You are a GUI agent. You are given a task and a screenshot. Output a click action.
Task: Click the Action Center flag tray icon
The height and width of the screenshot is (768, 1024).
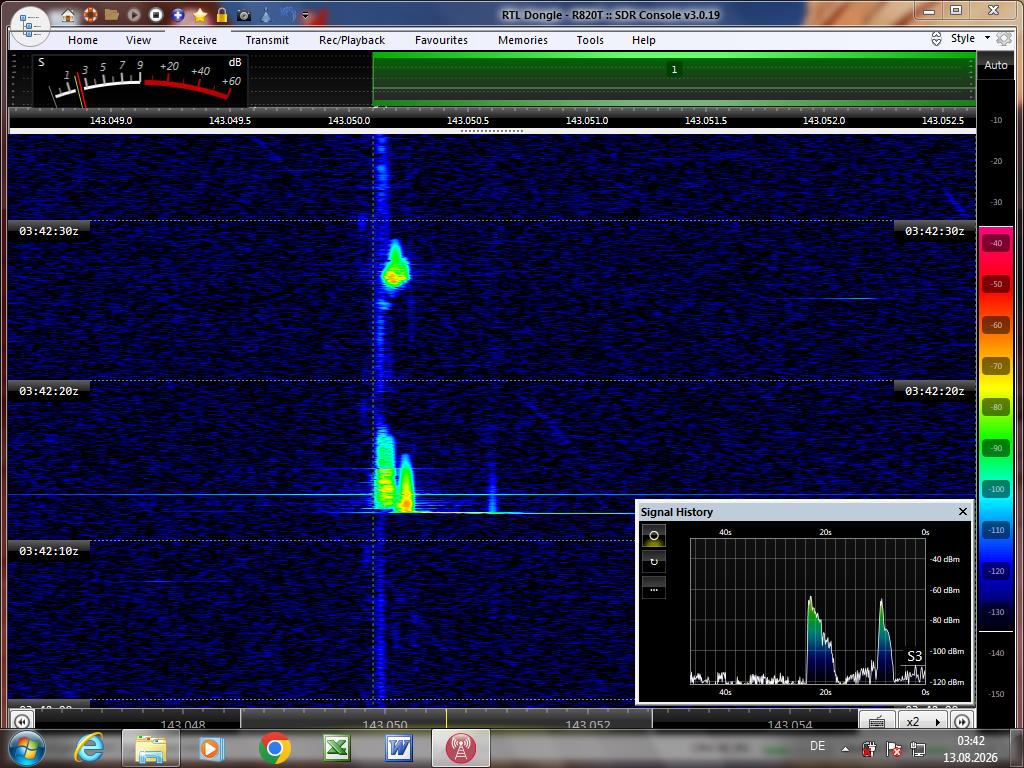[x=893, y=749]
